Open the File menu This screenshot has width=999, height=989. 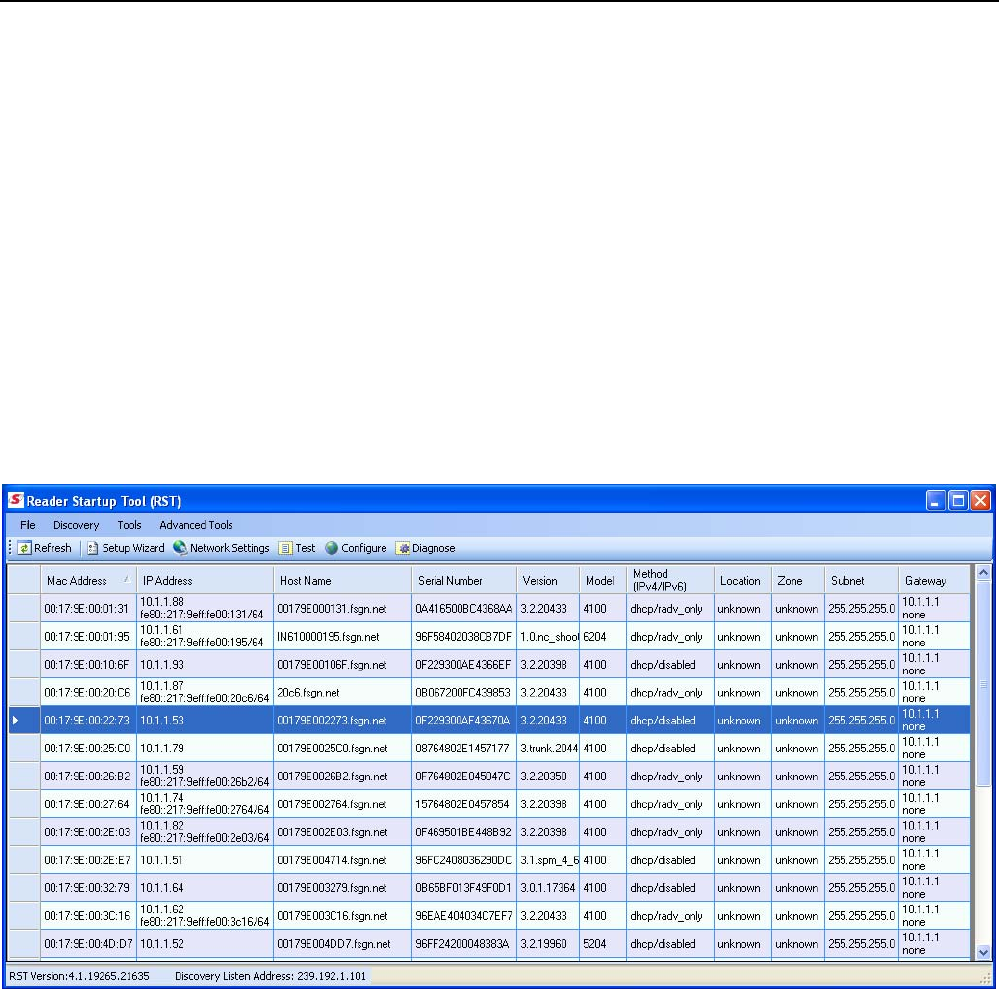click(x=27, y=525)
